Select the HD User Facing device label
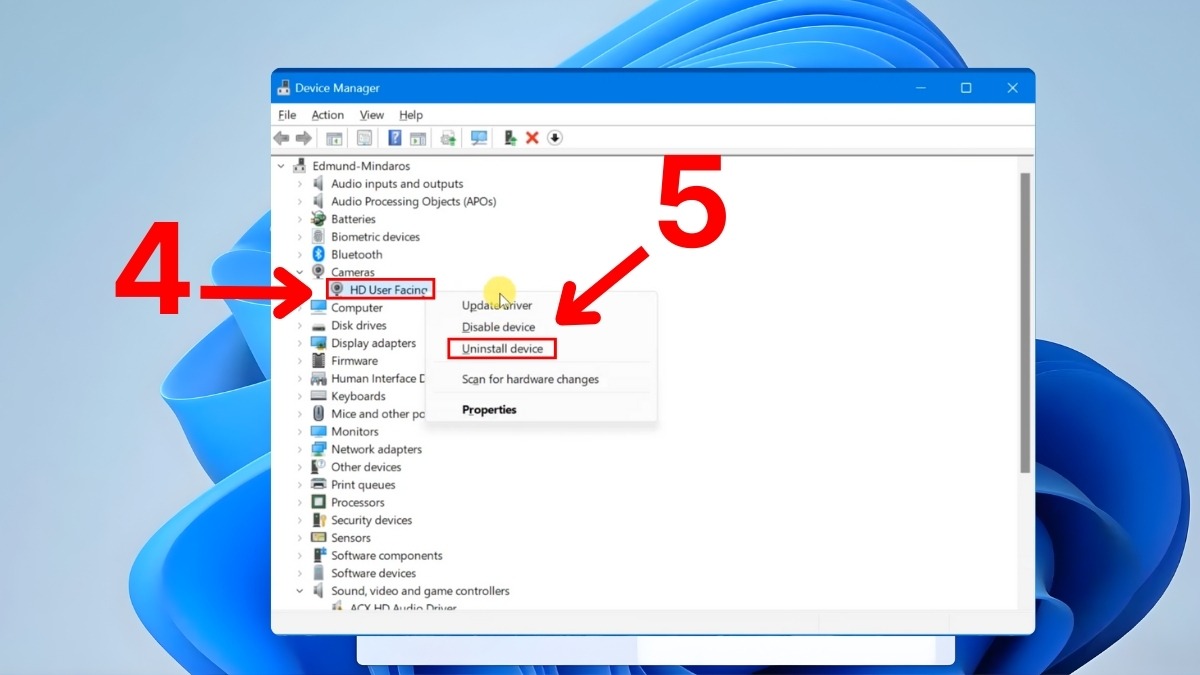 [x=389, y=290]
